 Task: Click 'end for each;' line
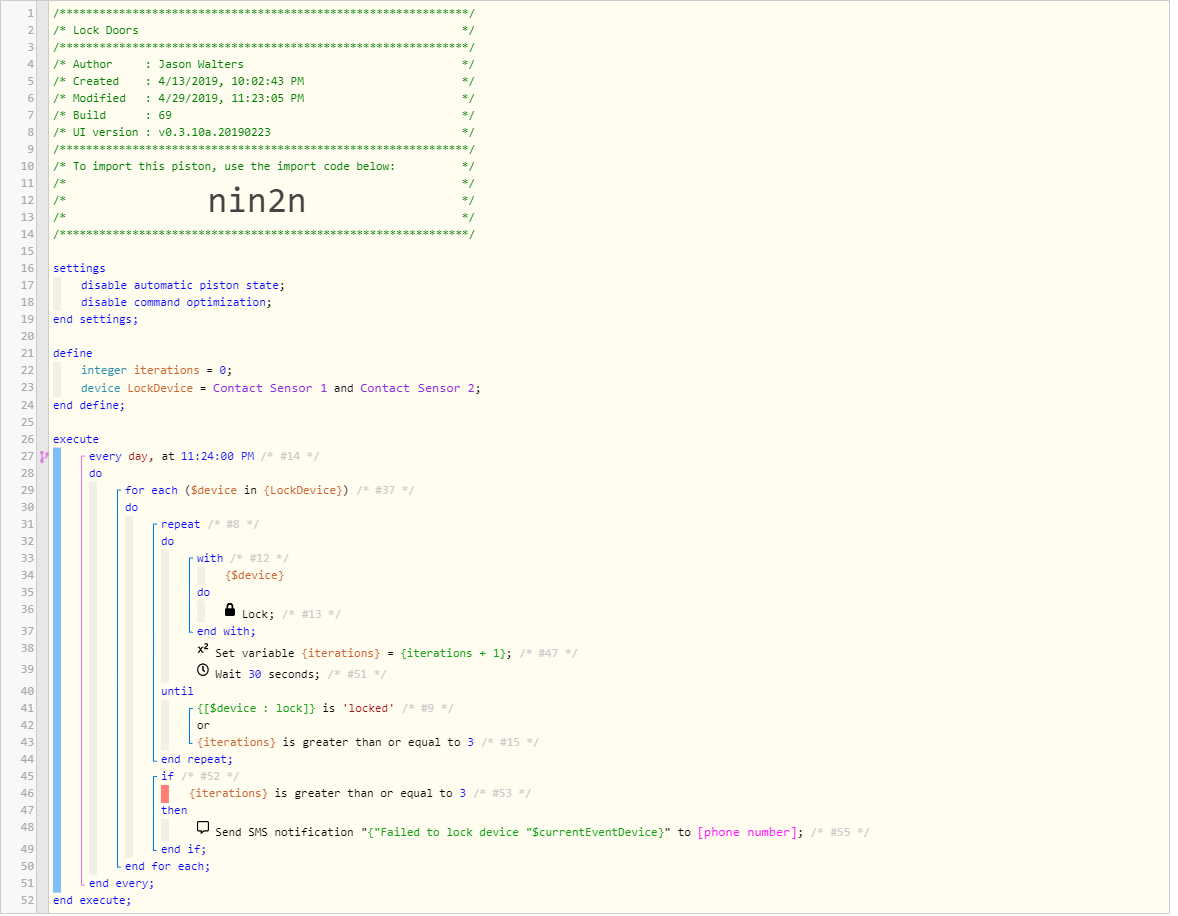pos(168,867)
